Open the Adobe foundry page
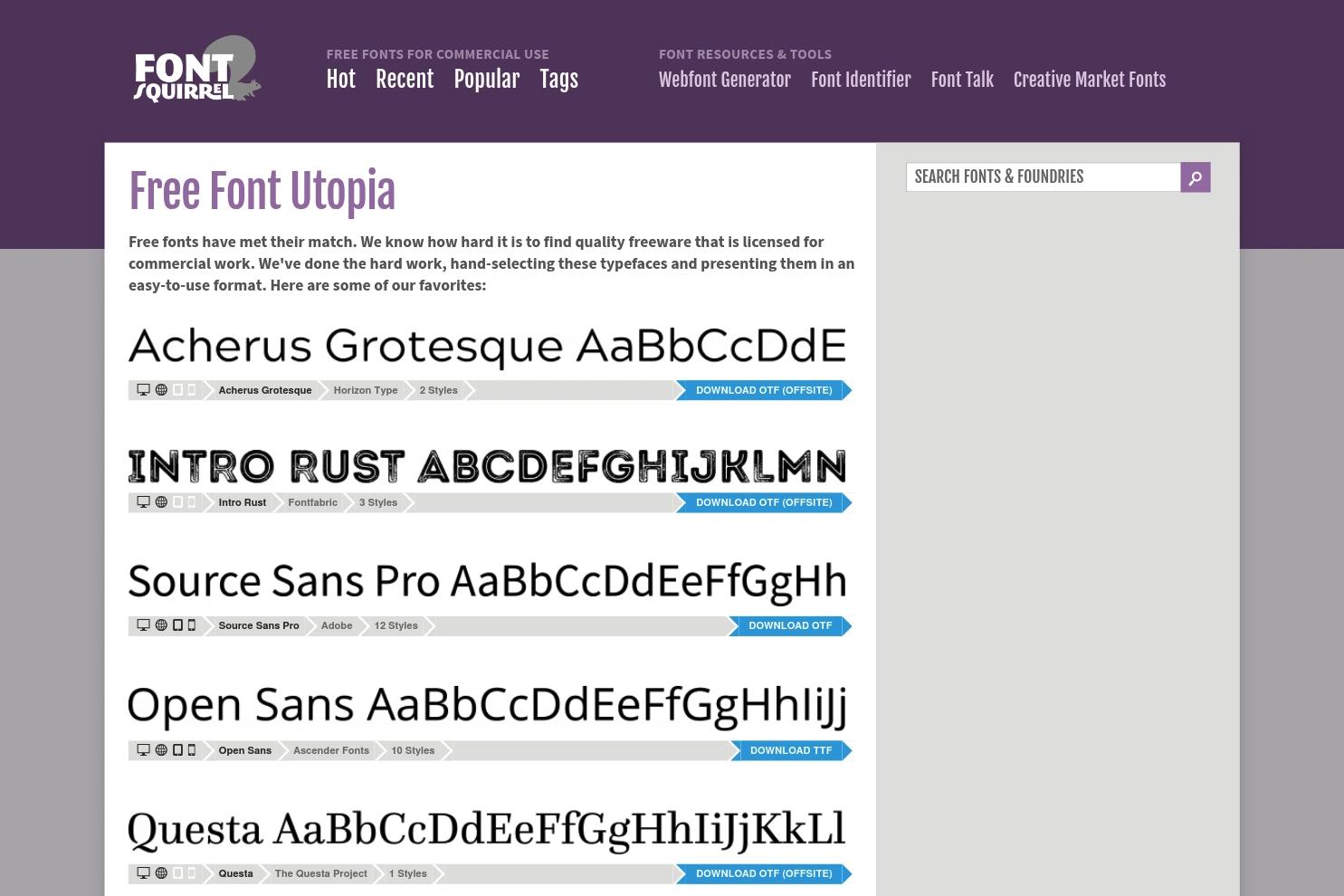 pyautogui.click(x=336, y=625)
